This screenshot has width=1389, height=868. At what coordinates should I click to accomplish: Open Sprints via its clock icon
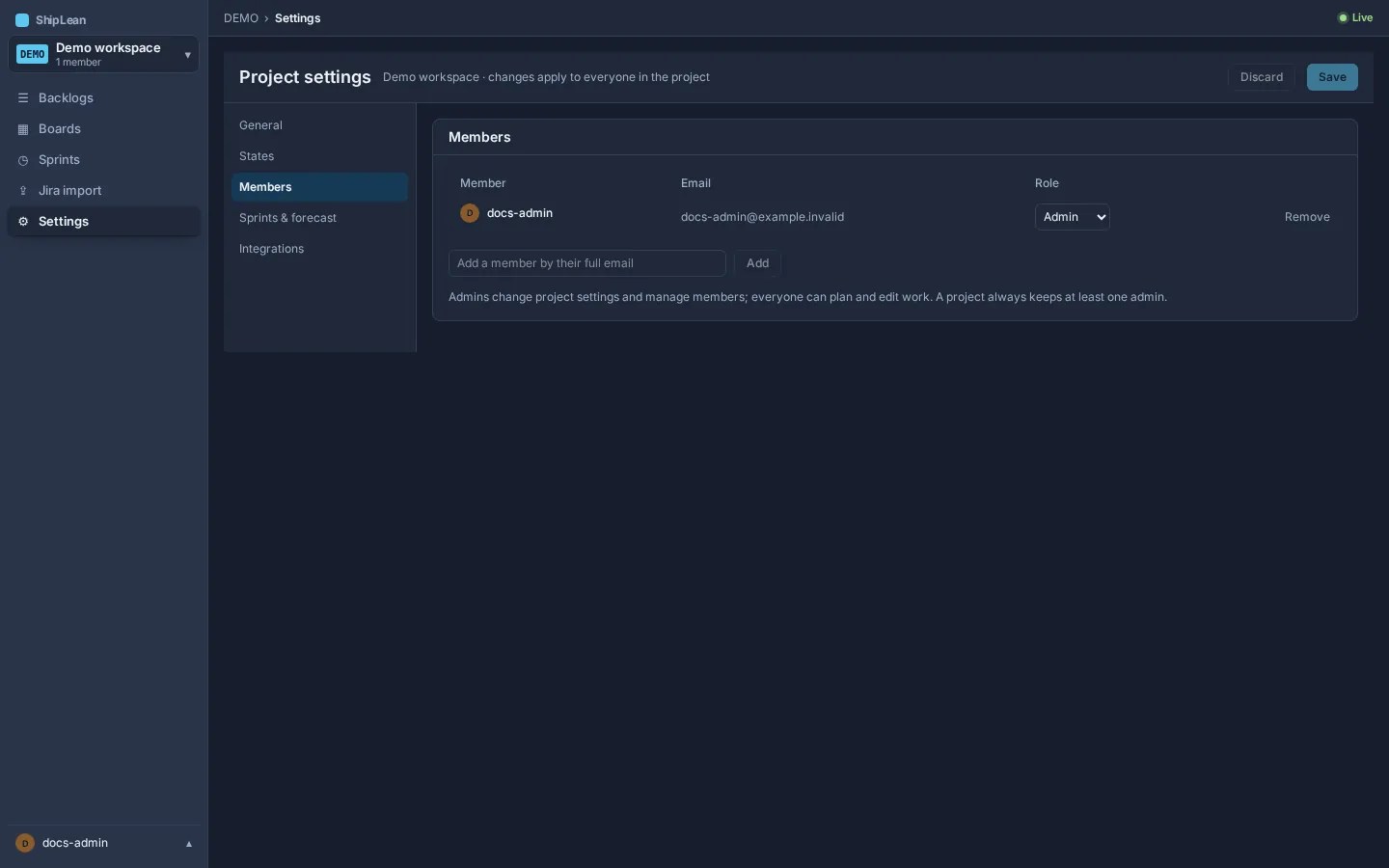click(23, 160)
